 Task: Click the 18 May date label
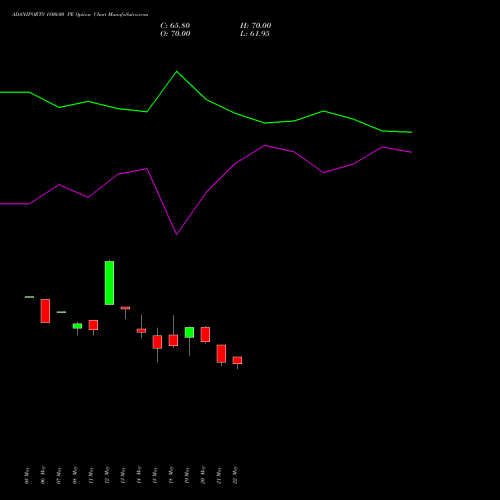(x=171, y=476)
